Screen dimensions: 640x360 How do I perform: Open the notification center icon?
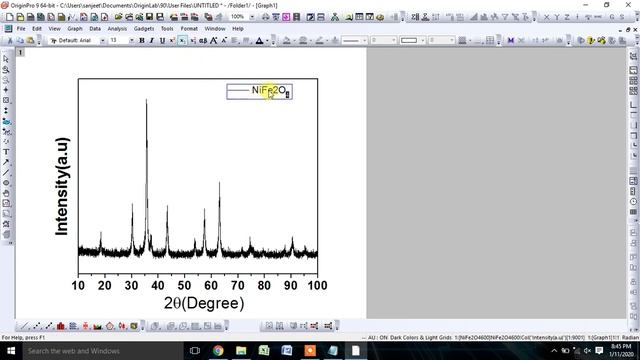coord(599,351)
